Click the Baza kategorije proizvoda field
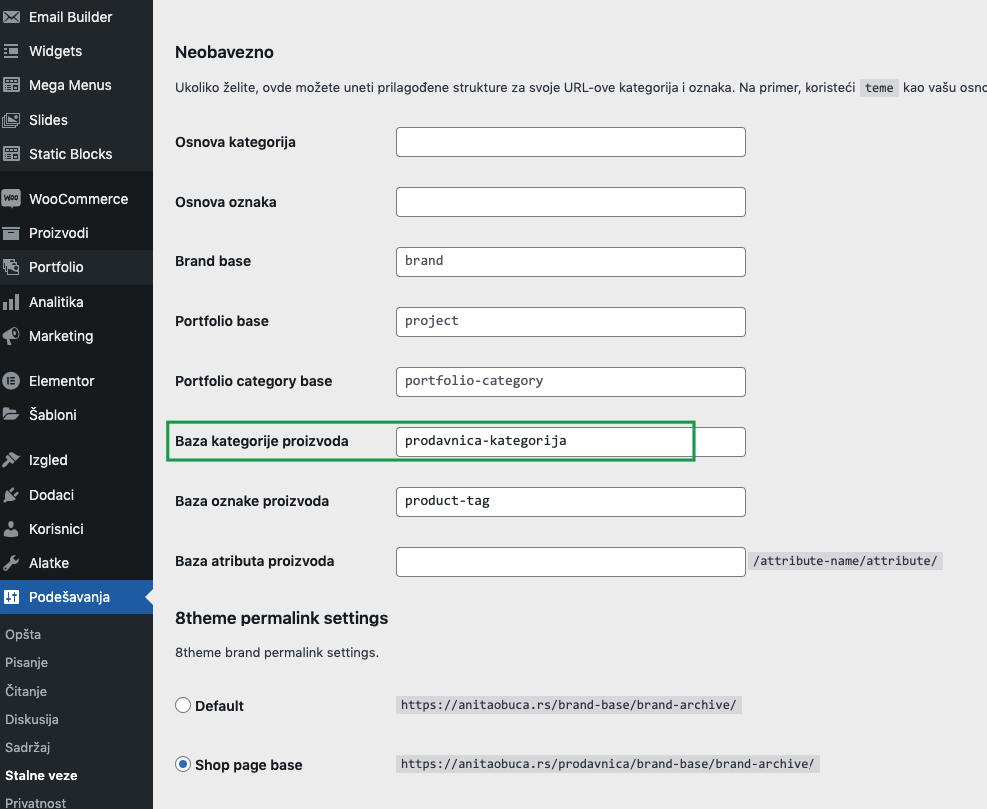Image resolution: width=987 pixels, height=809 pixels. point(571,442)
